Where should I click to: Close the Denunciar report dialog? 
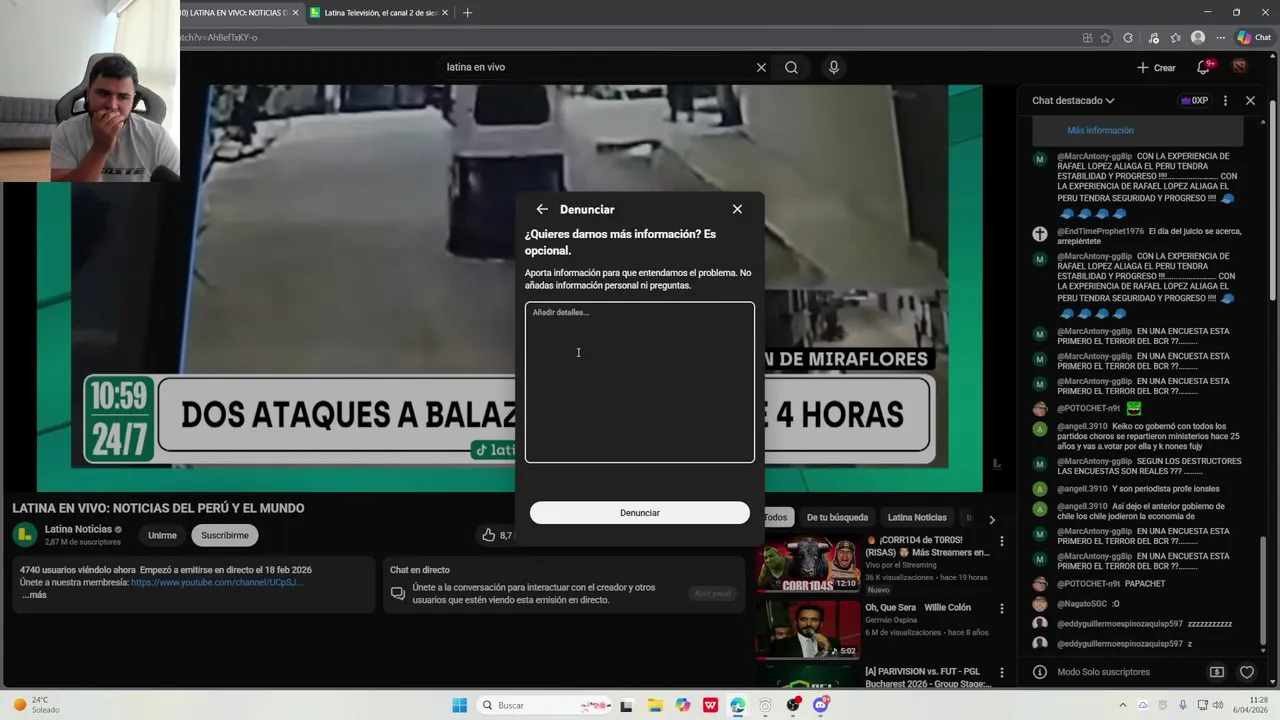click(737, 209)
